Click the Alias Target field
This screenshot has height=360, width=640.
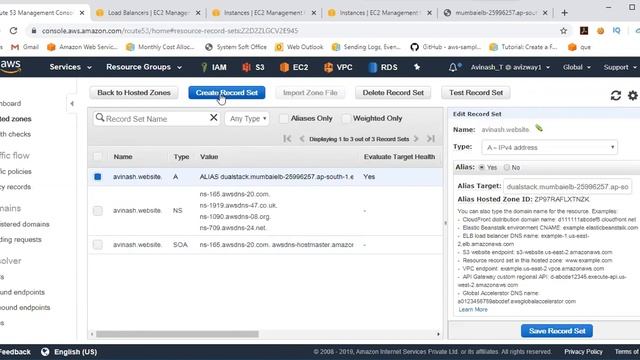pyautogui.click(x=567, y=187)
